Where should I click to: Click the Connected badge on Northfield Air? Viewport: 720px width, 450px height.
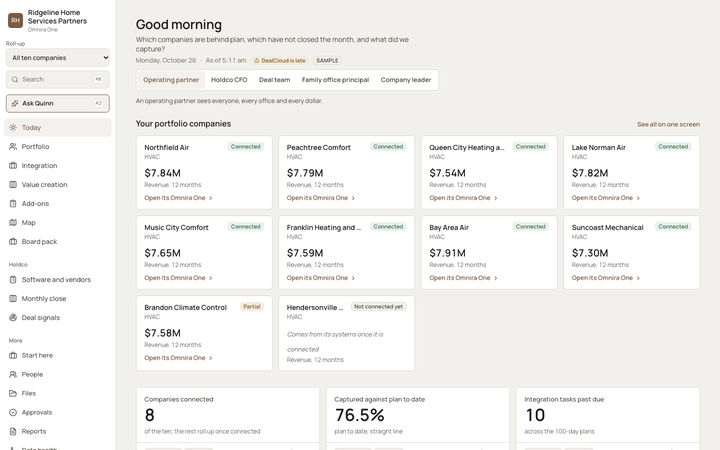[x=246, y=147]
